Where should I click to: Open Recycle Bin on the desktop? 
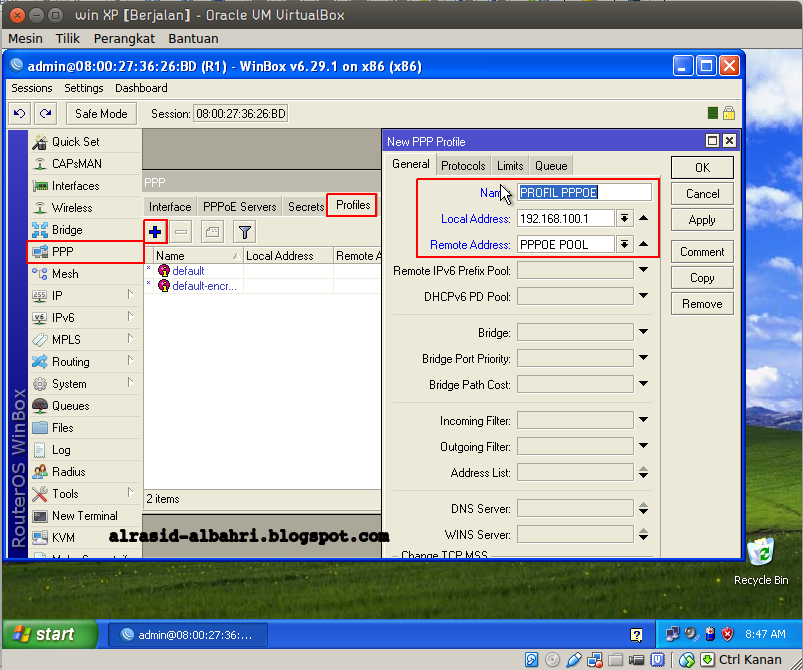click(x=760, y=561)
